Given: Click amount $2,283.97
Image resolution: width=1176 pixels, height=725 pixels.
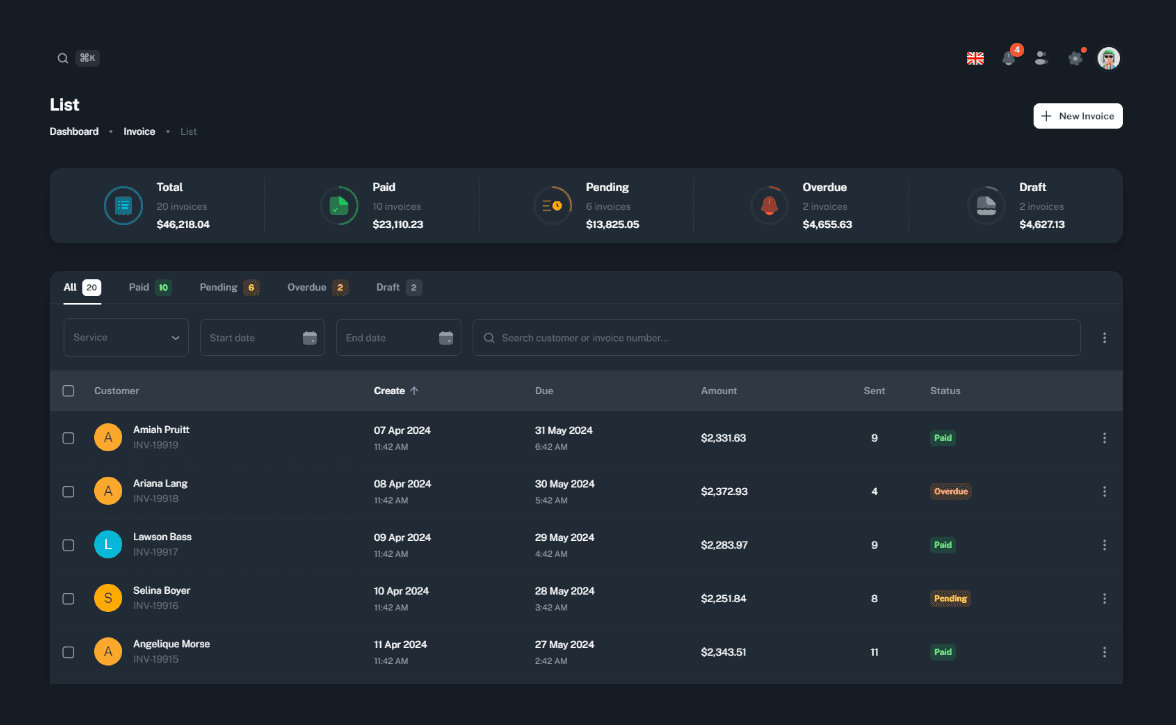Looking at the screenshot, I should click(724, 545).
